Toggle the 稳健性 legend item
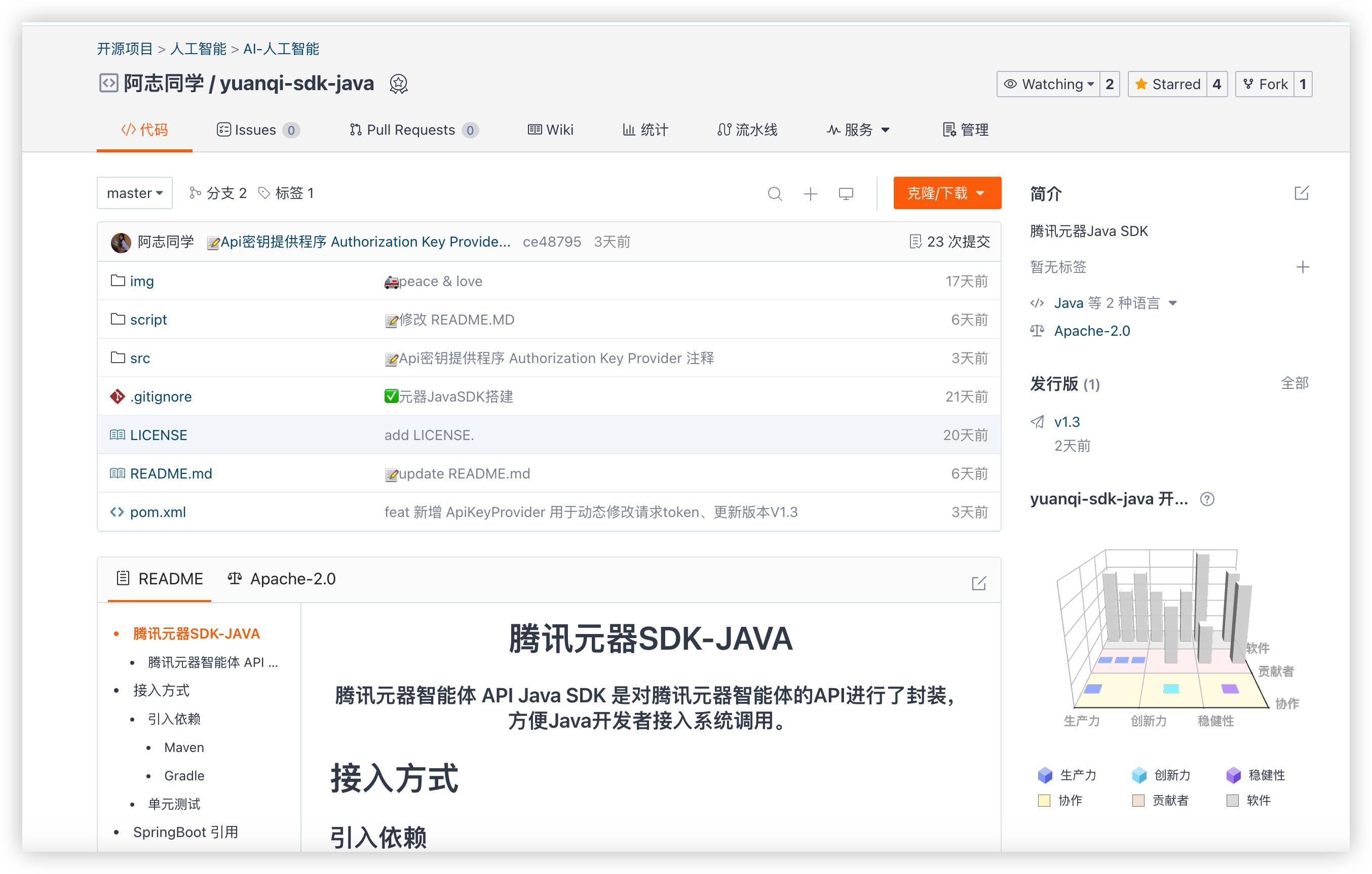This screenshot has height=874, width=1372. point(1255,775)
